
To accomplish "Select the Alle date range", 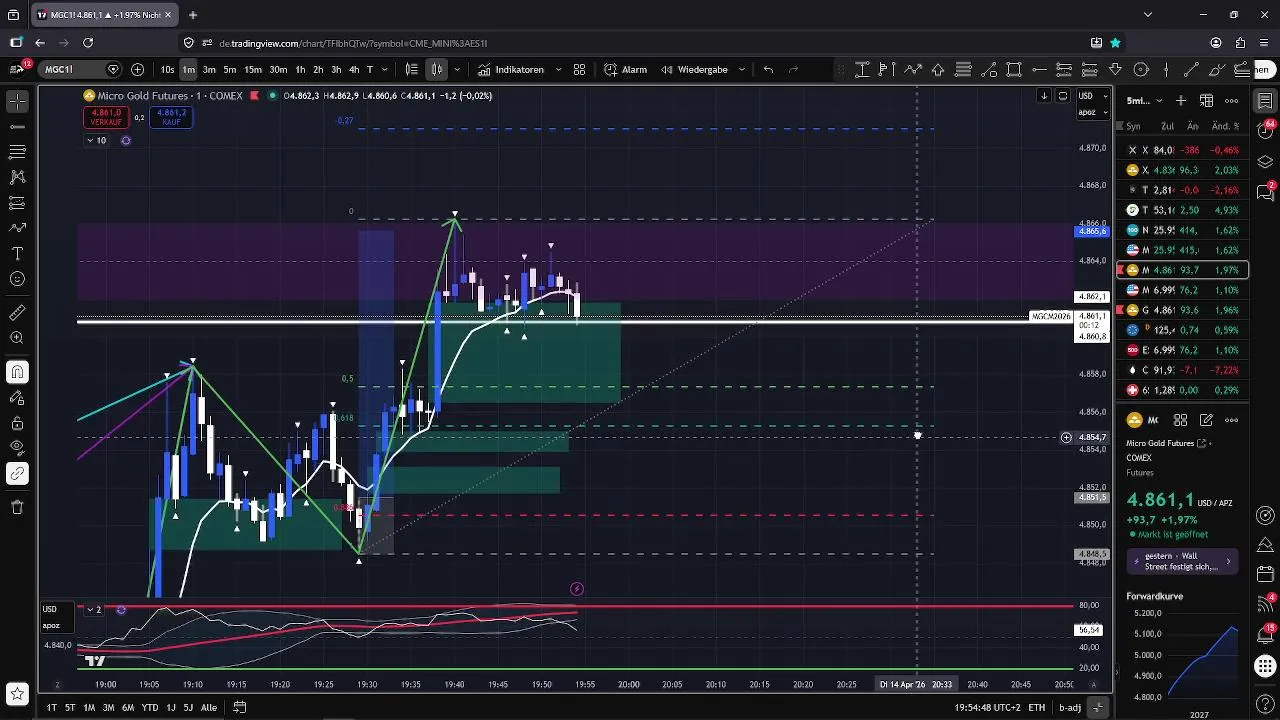I will click(208, 708).
